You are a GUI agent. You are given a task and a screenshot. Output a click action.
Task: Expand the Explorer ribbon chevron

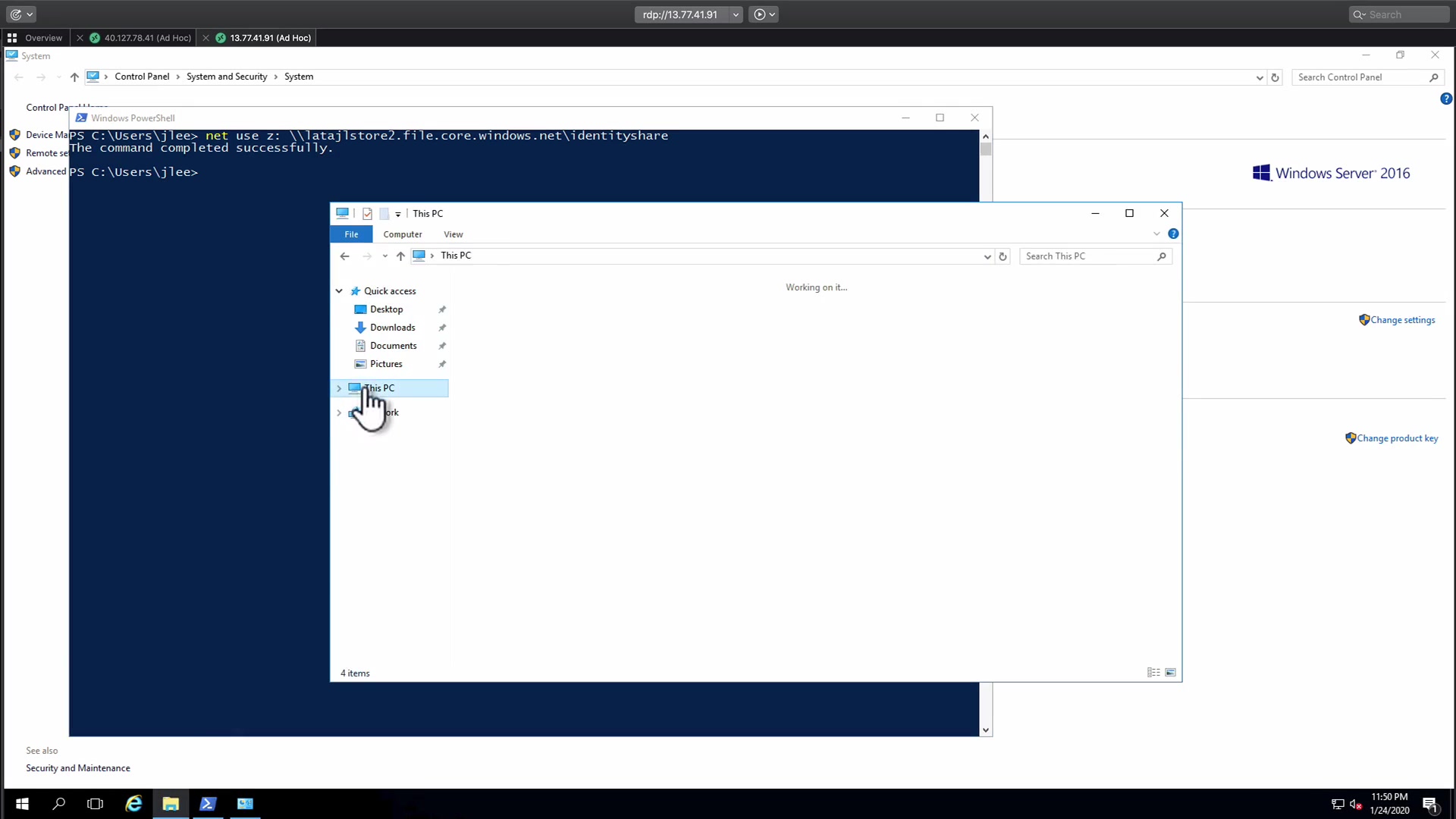[x=1156, y=234]
